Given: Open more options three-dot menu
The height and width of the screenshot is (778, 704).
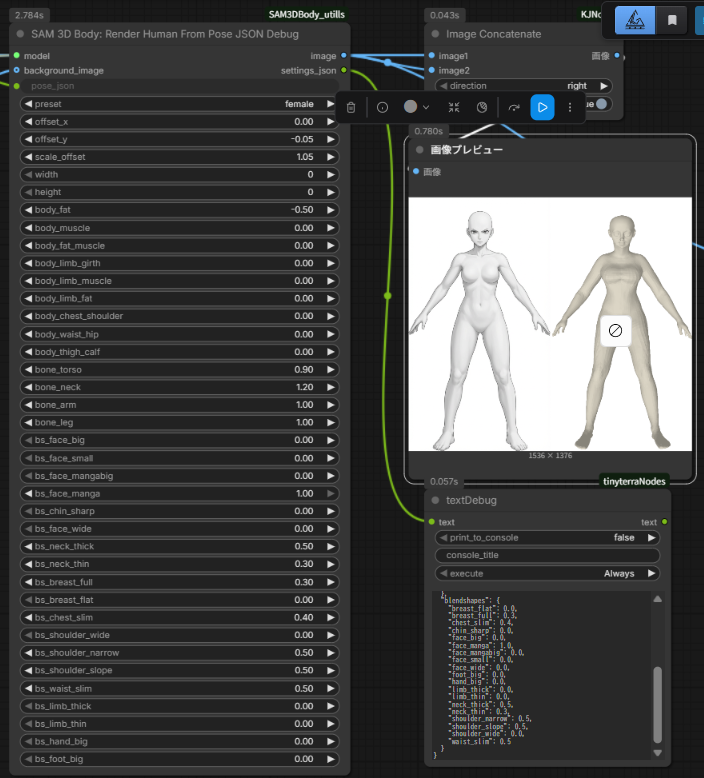Looking at the screenshot, I should point(570,107).
